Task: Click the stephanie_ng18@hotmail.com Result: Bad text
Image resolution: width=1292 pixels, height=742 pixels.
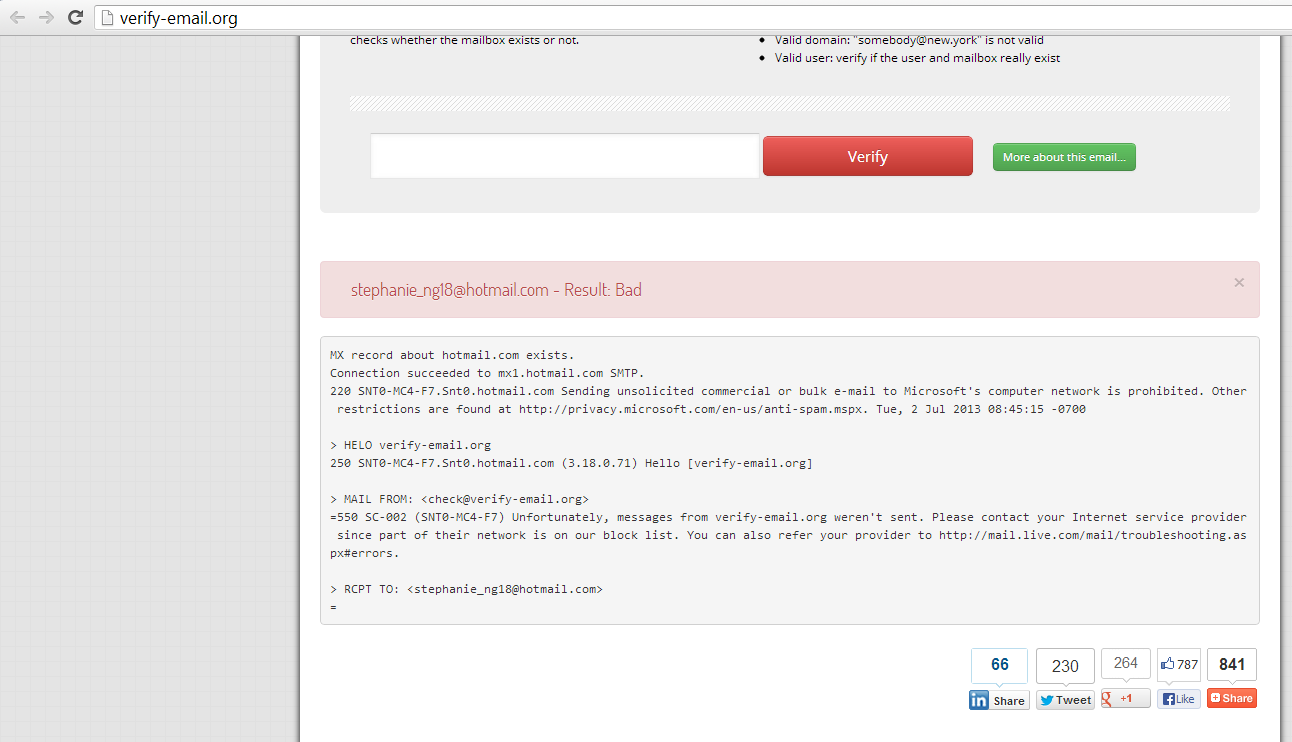Action: pos(496,290)
